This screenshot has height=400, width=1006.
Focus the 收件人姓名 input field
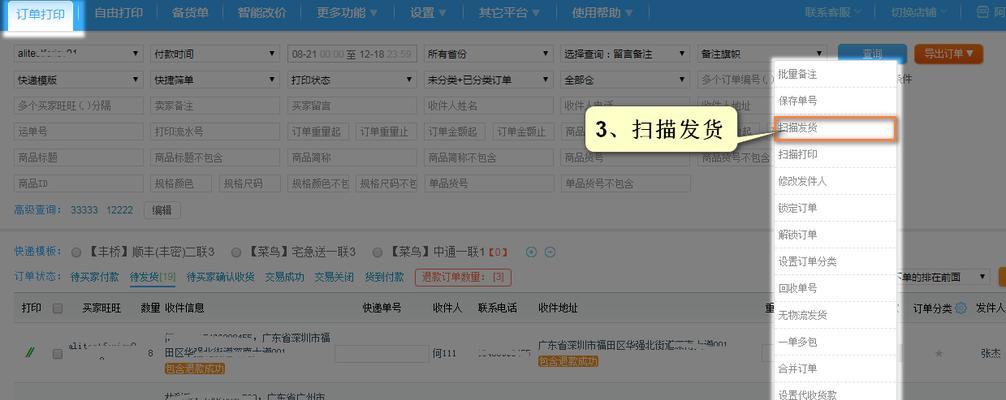pos(488,105)
